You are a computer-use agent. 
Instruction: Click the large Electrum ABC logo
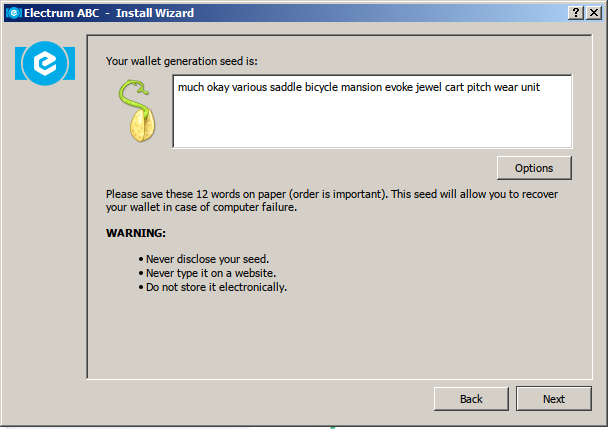45,63
